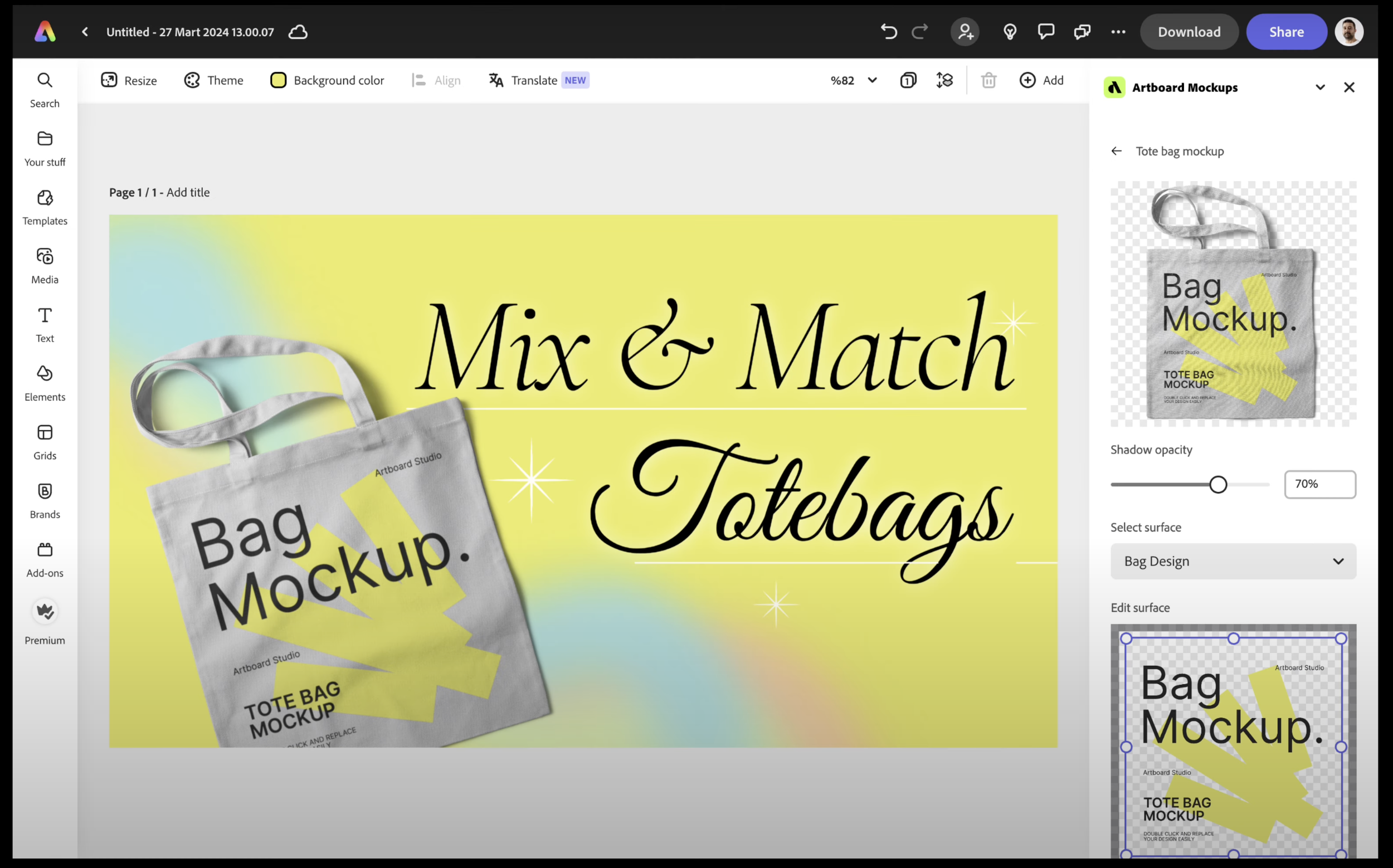This screenshot has width=1393, height=868.
Task: Click the page number pages icon
Action: (908, 80)
